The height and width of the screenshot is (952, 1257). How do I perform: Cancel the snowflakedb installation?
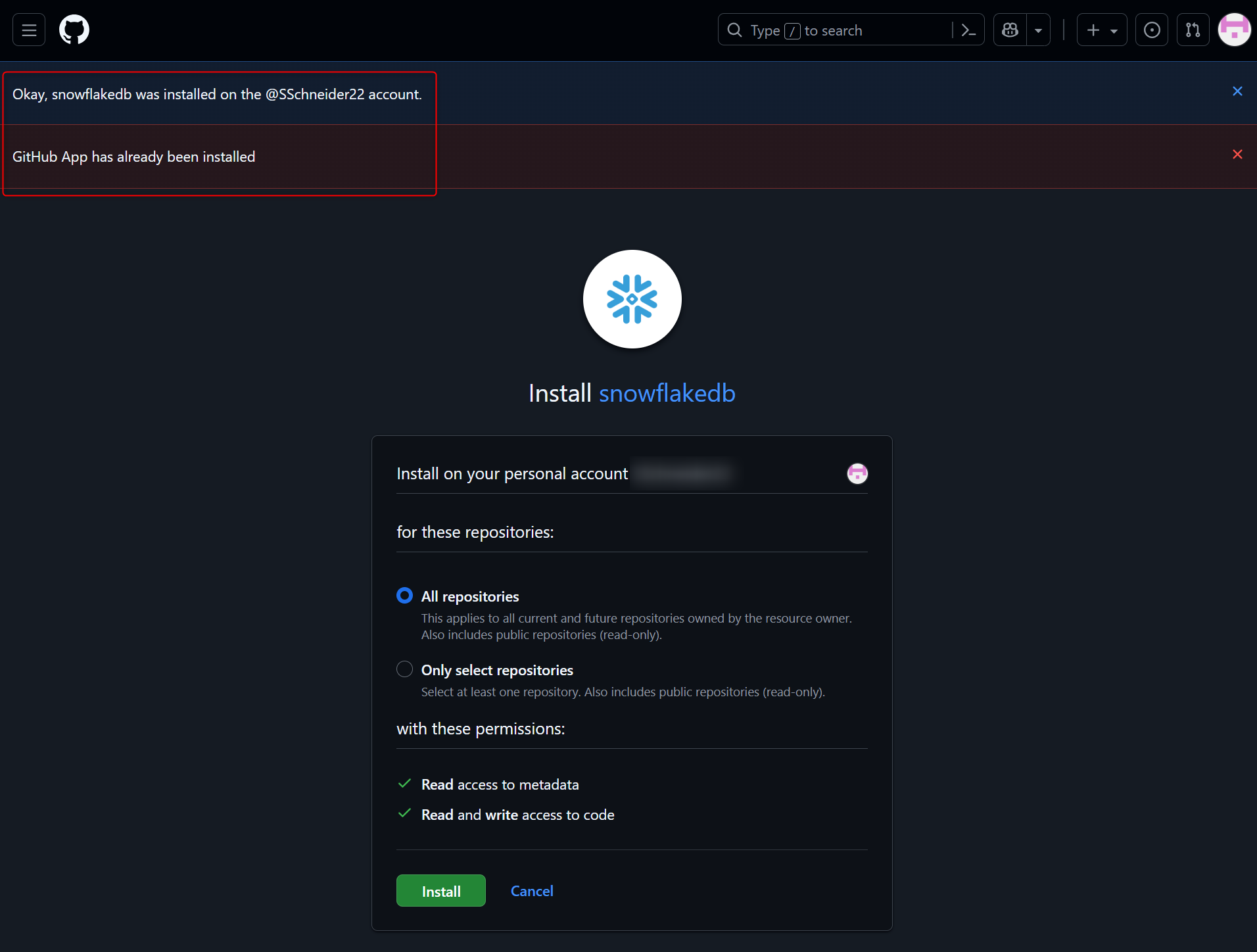tap(532, 891)
